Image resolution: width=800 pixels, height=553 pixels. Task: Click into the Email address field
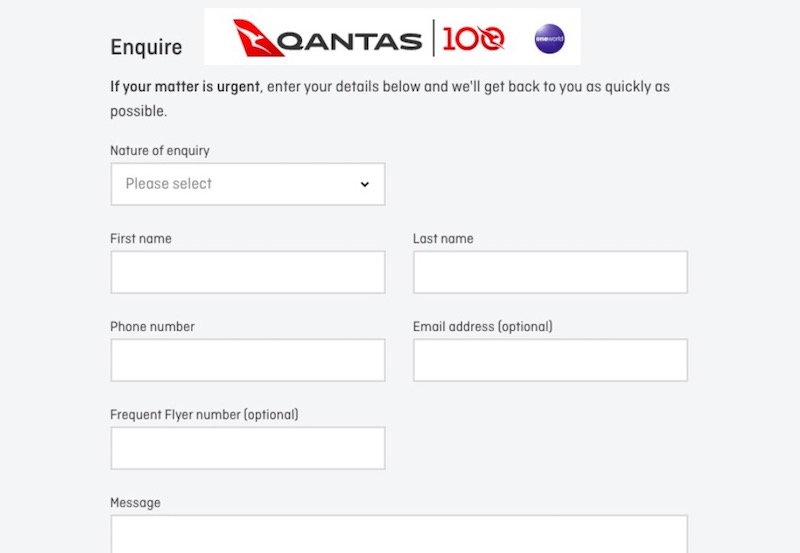(550, 360)
